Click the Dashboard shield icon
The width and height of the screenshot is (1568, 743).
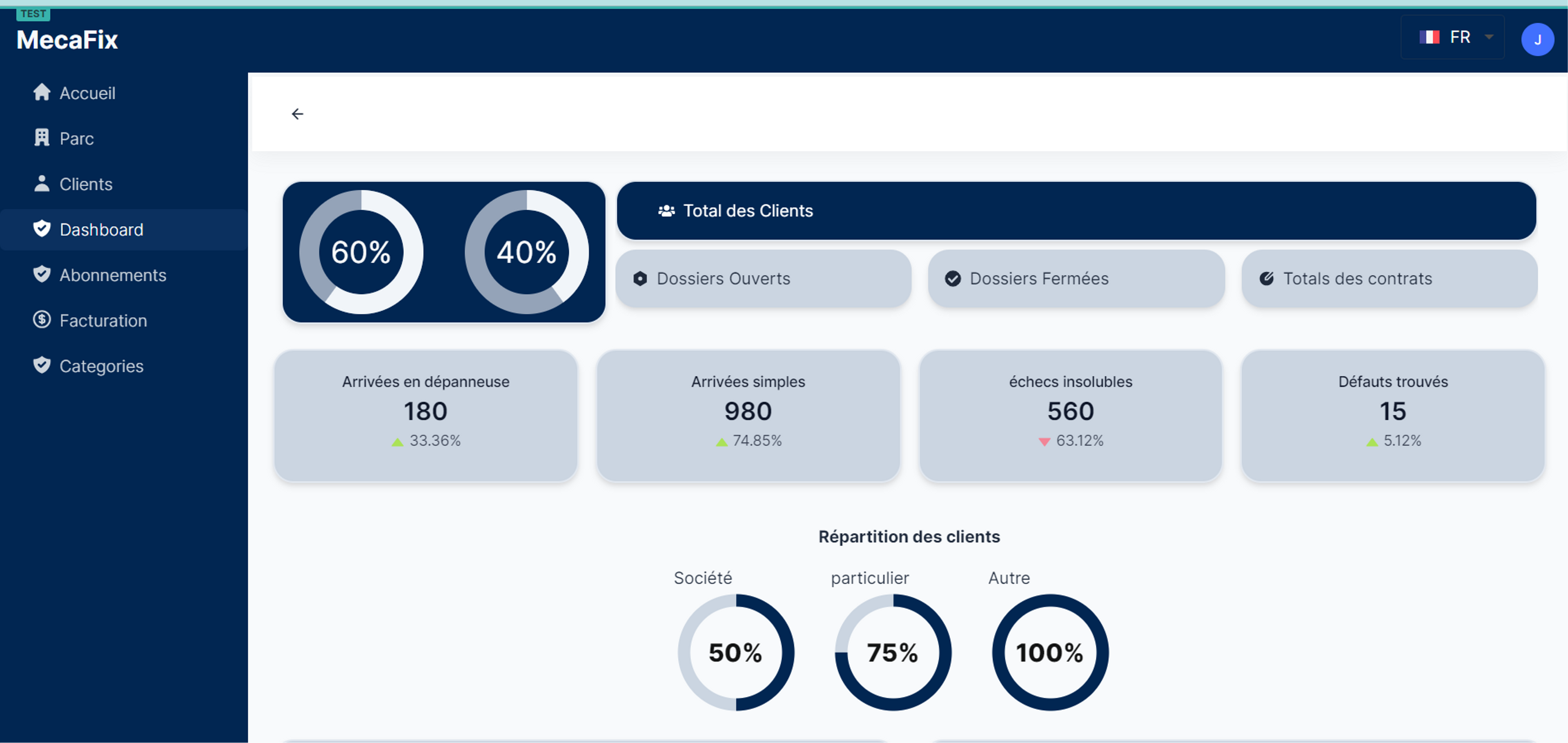pyautogui.click(x=41, y=229)
